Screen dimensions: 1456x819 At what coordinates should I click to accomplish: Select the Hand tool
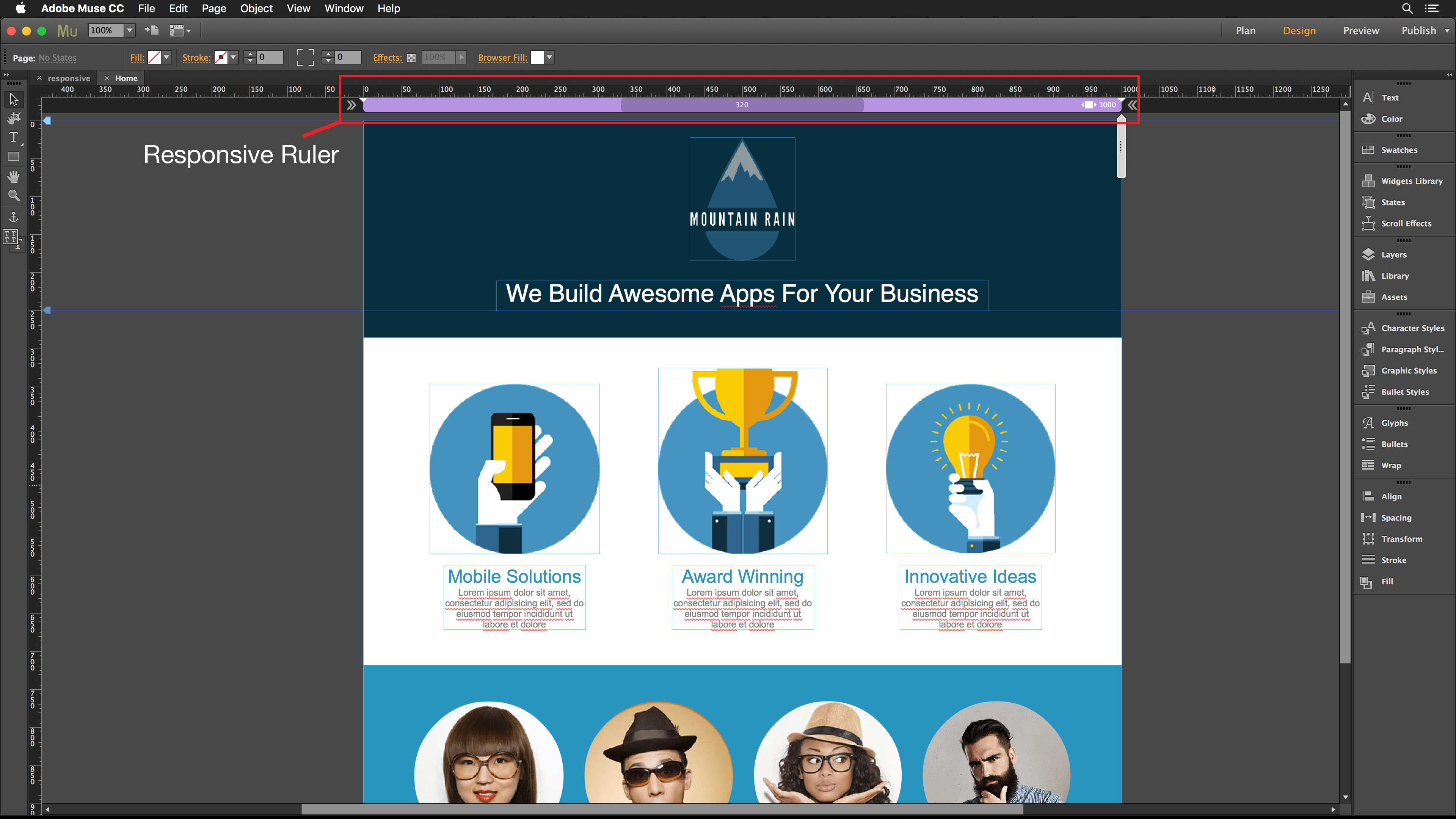(x=14, y=177)
